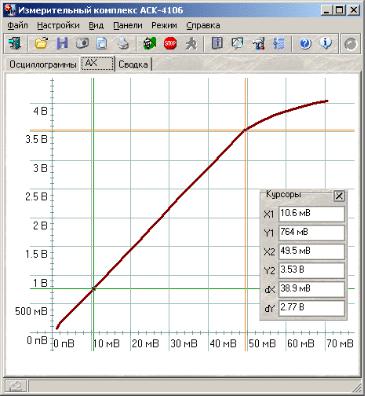Switch to the Сводка tab
365x396 pixels.
pyautogui.click(x=133, y=64)
